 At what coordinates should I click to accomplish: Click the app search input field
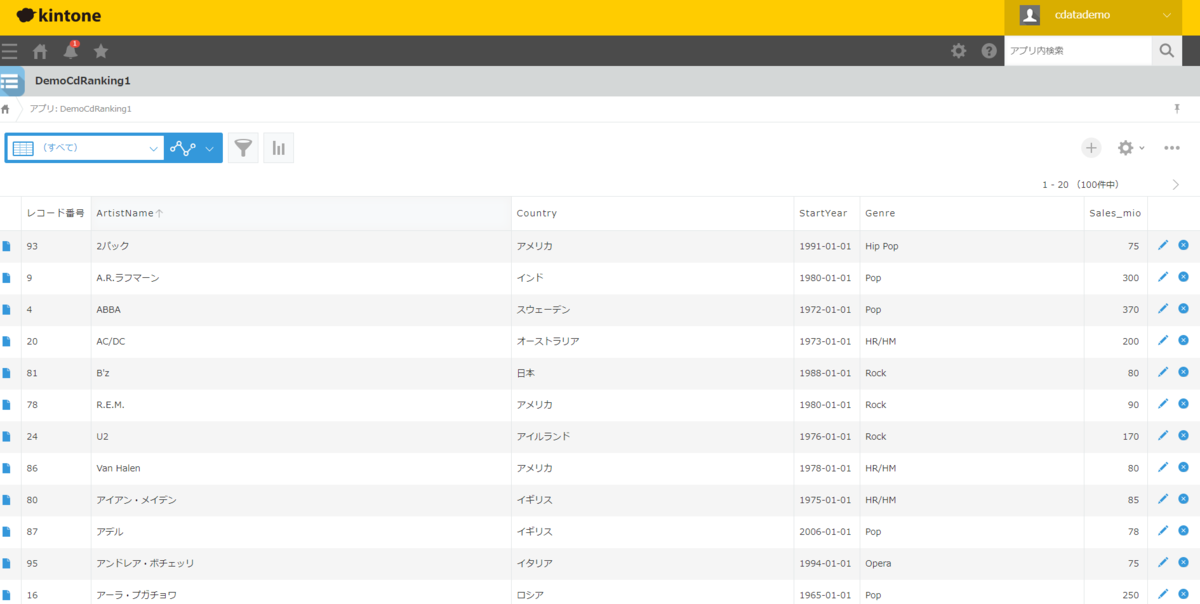1078,51
